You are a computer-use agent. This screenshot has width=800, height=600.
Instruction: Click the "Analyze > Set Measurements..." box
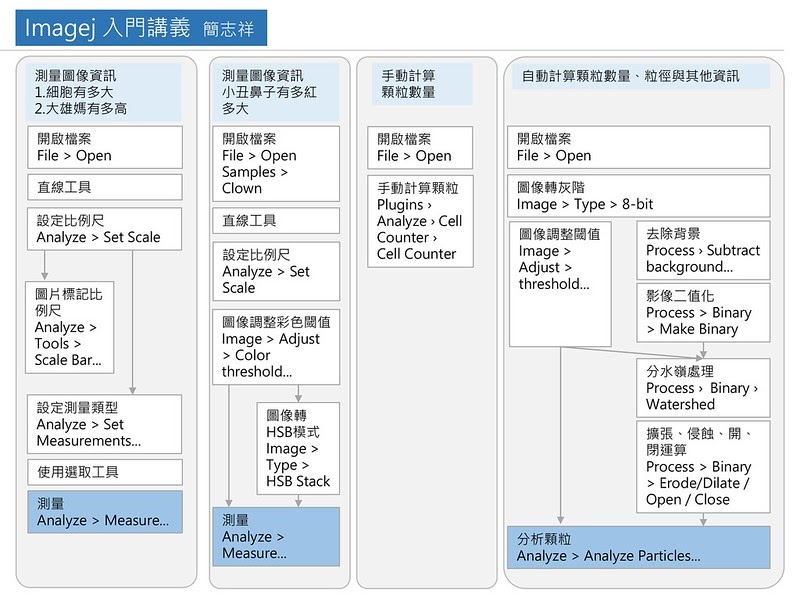pos(105,424)
